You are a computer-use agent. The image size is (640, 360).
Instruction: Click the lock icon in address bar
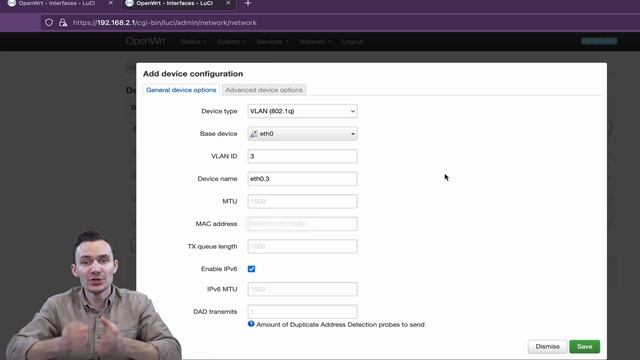(x=63, y=22)
